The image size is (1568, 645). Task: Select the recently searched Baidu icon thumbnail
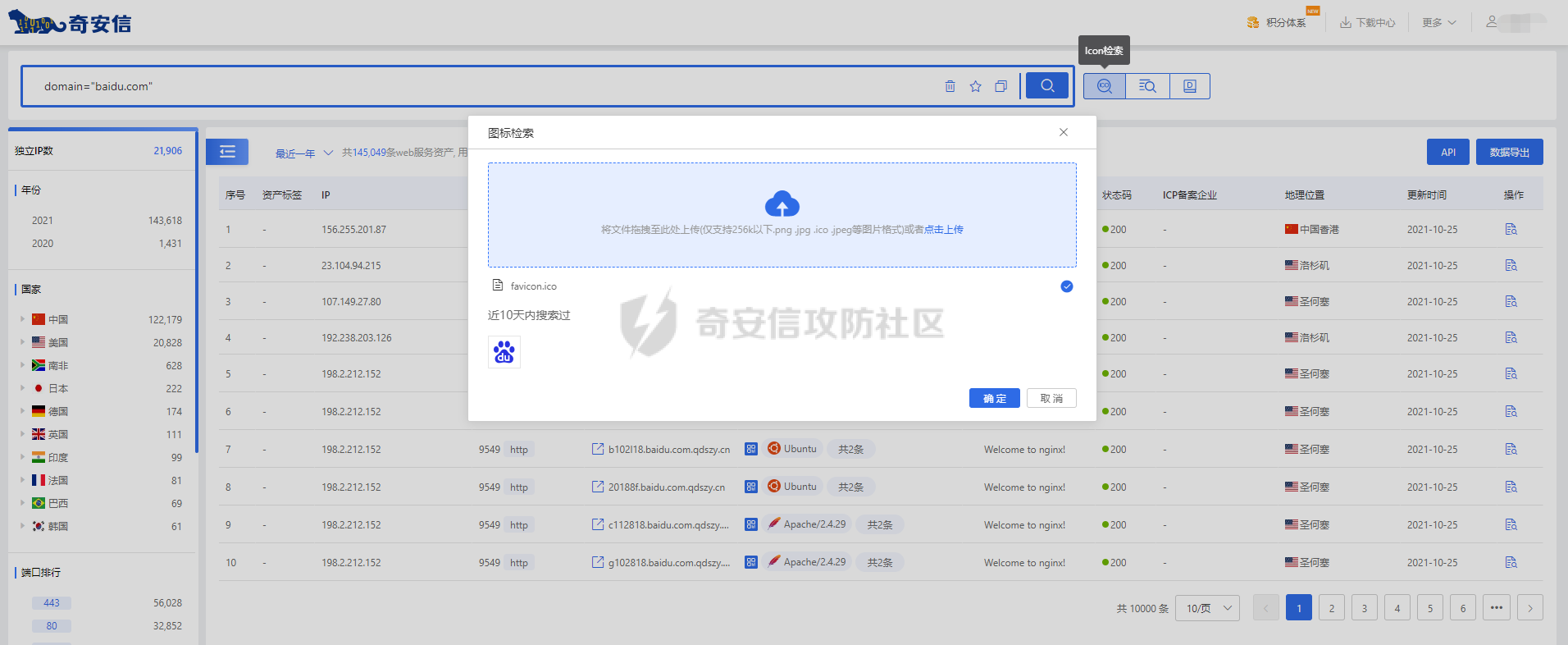pyautogui.click(x=504, y=353)
